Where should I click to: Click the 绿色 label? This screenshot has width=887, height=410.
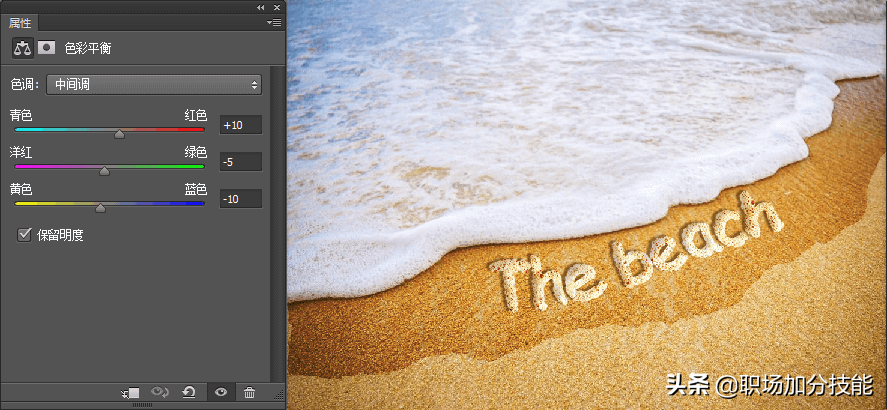[196, 153]
